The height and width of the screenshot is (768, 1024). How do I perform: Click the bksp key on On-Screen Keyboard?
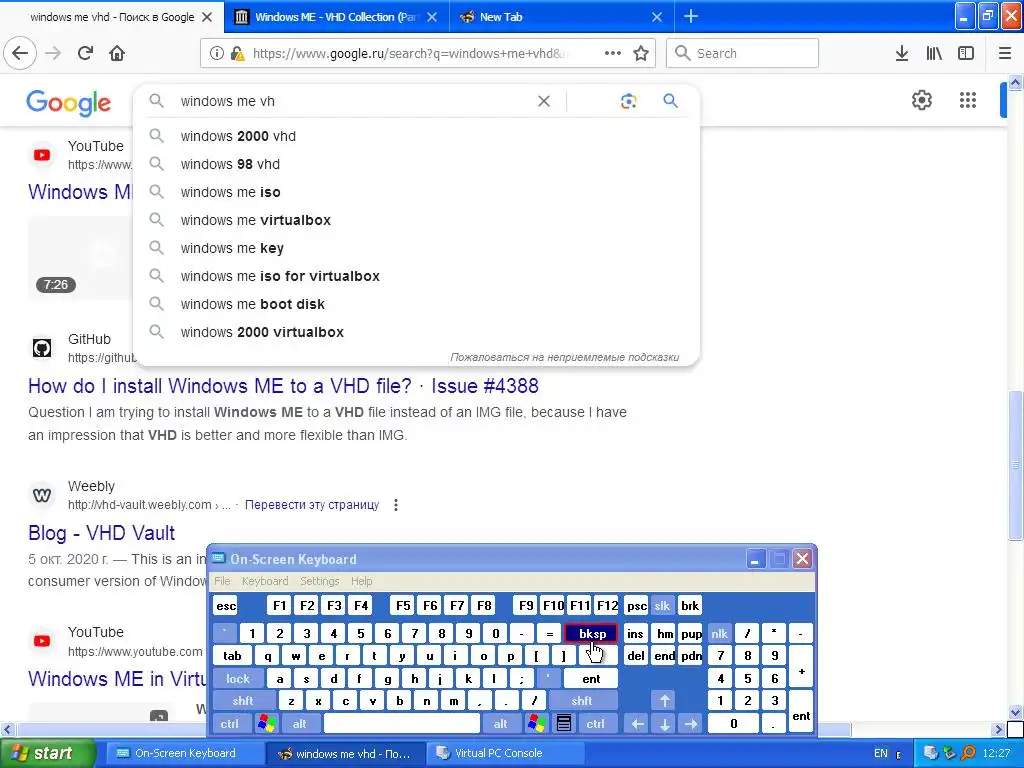tap(592, 633)
